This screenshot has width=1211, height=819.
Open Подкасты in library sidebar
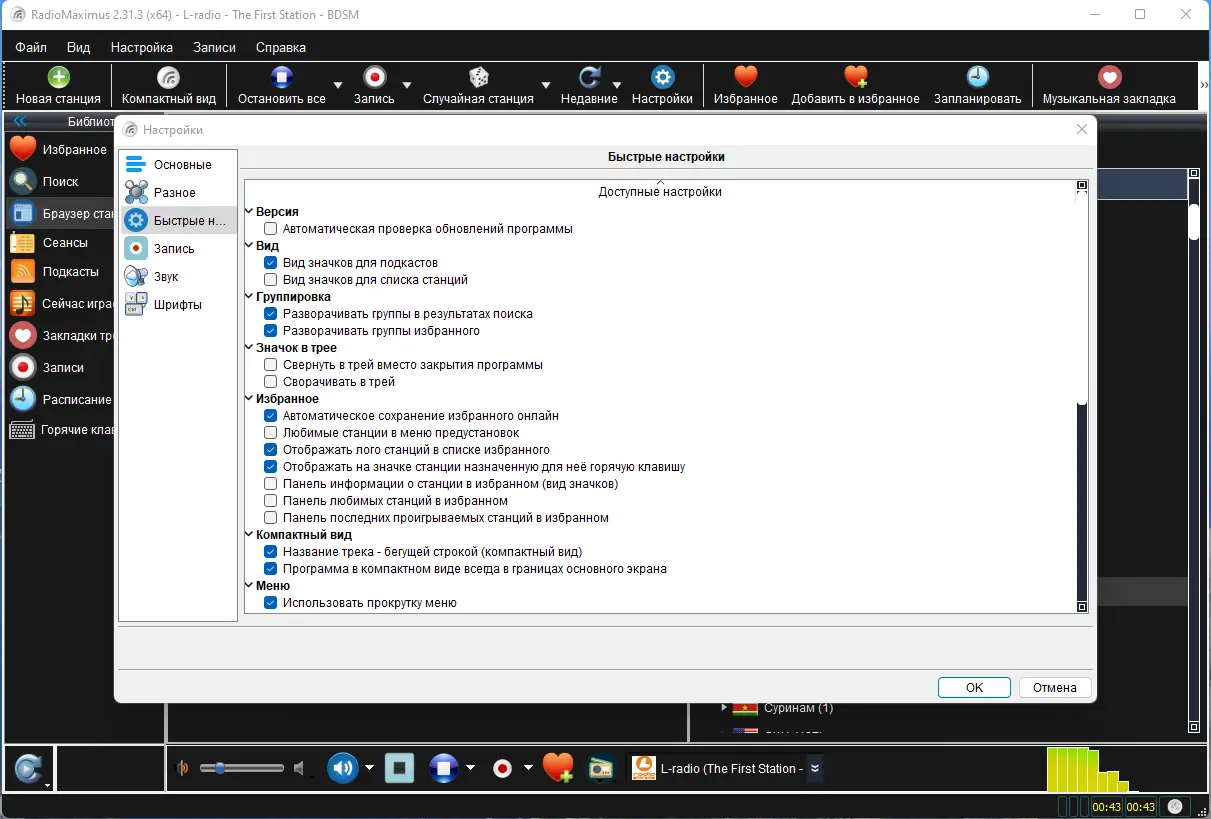tap(60, 272)
